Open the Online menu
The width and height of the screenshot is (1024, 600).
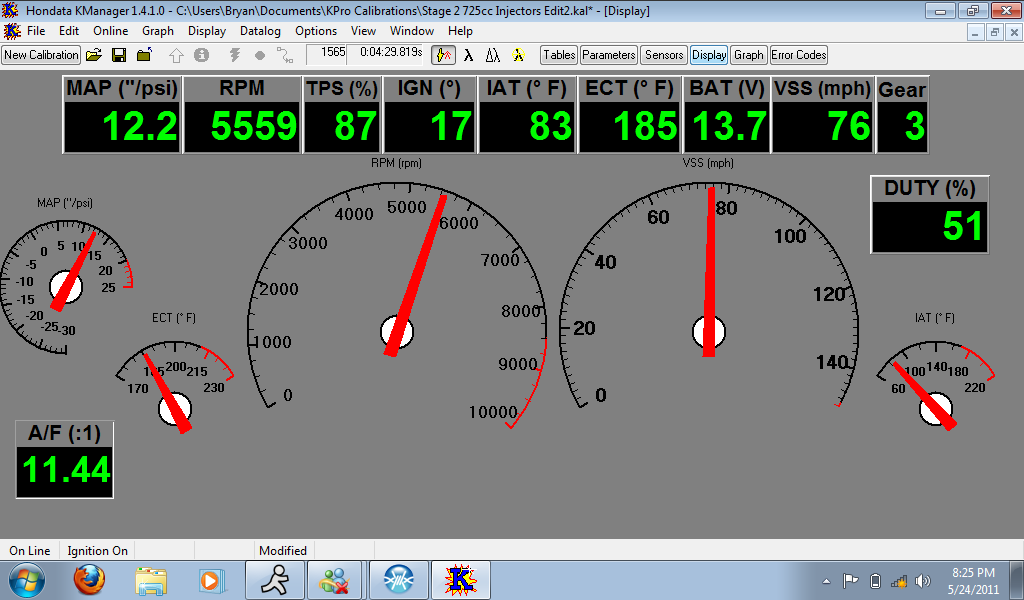111,31
